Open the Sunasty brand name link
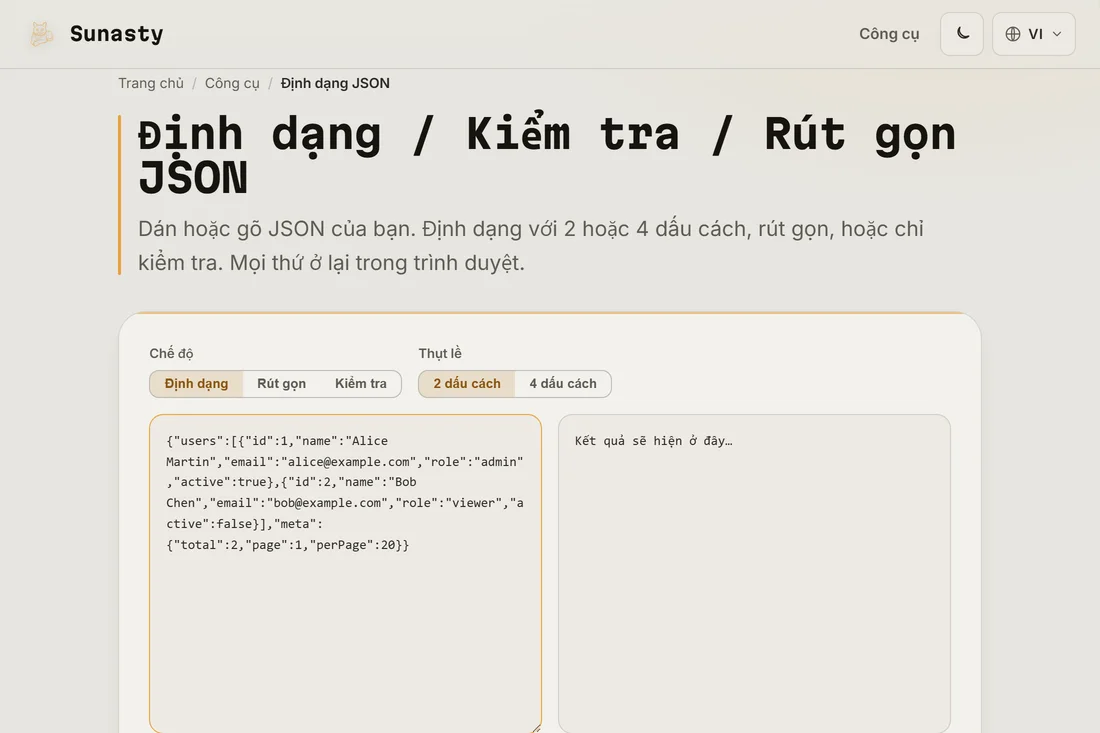This screenshot has width=1100, height=733. [116, 34]
